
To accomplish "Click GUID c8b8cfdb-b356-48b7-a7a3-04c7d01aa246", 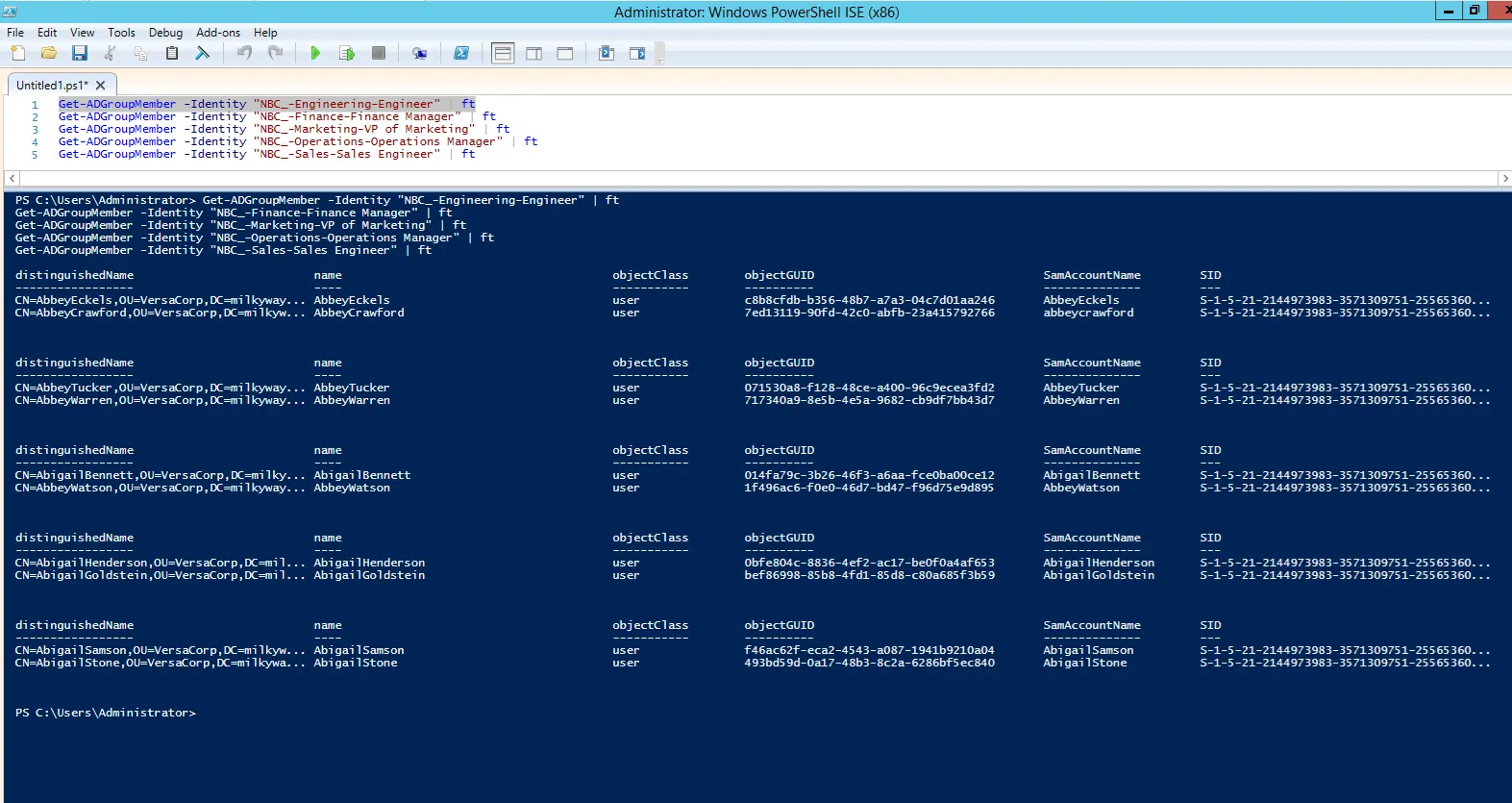I will point(869,300).
